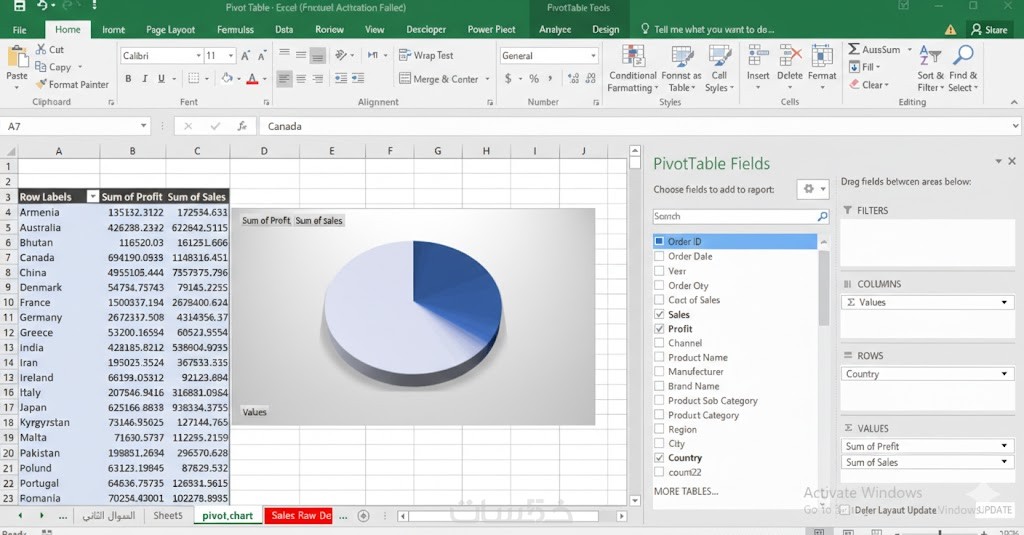Click MORE TABLES link
1024x535 pixels.
pos(686,491)
